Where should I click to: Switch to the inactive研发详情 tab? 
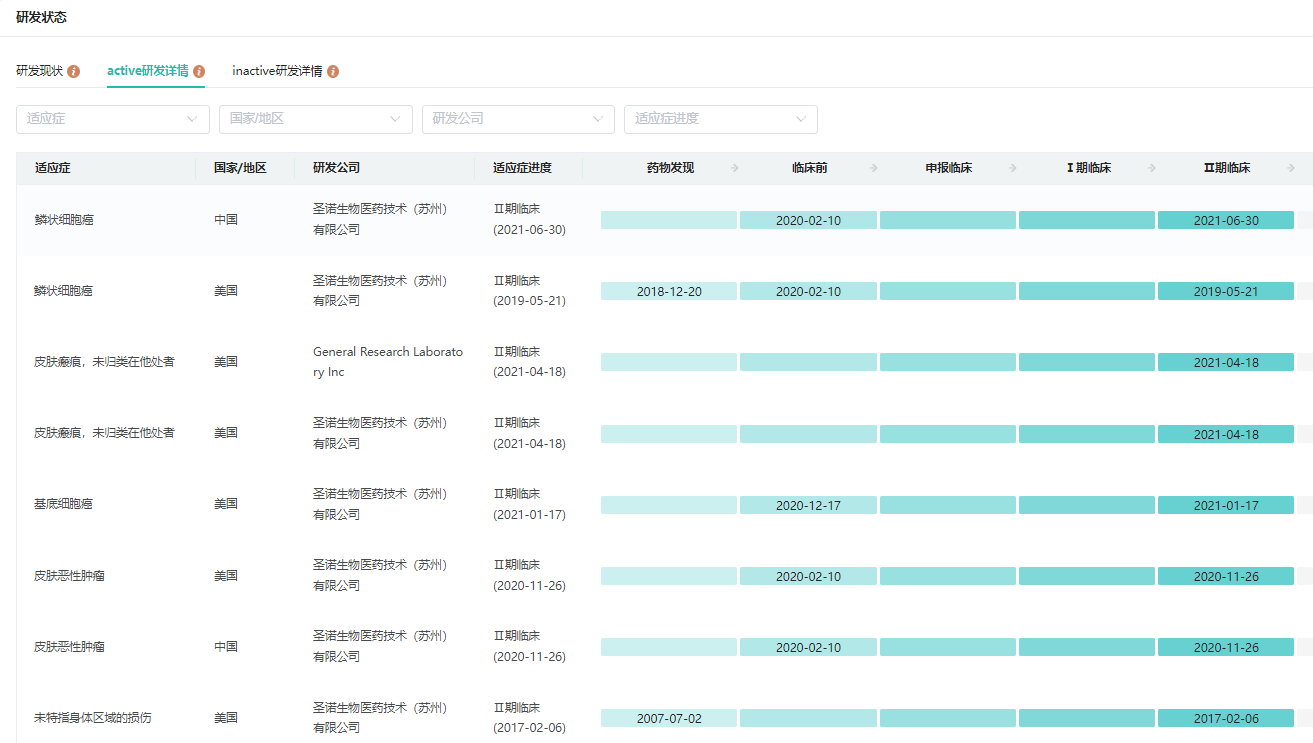pyautogui.click(x=277, y=72)
